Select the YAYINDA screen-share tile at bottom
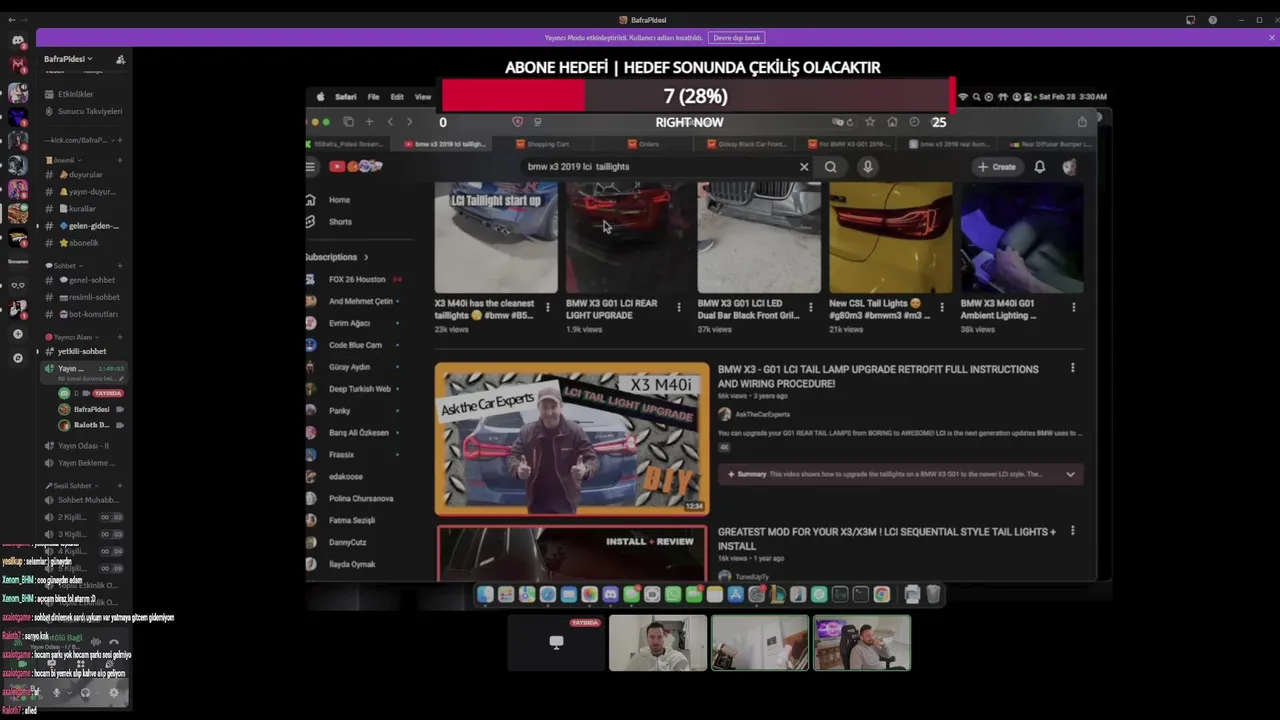 (556, 642)
